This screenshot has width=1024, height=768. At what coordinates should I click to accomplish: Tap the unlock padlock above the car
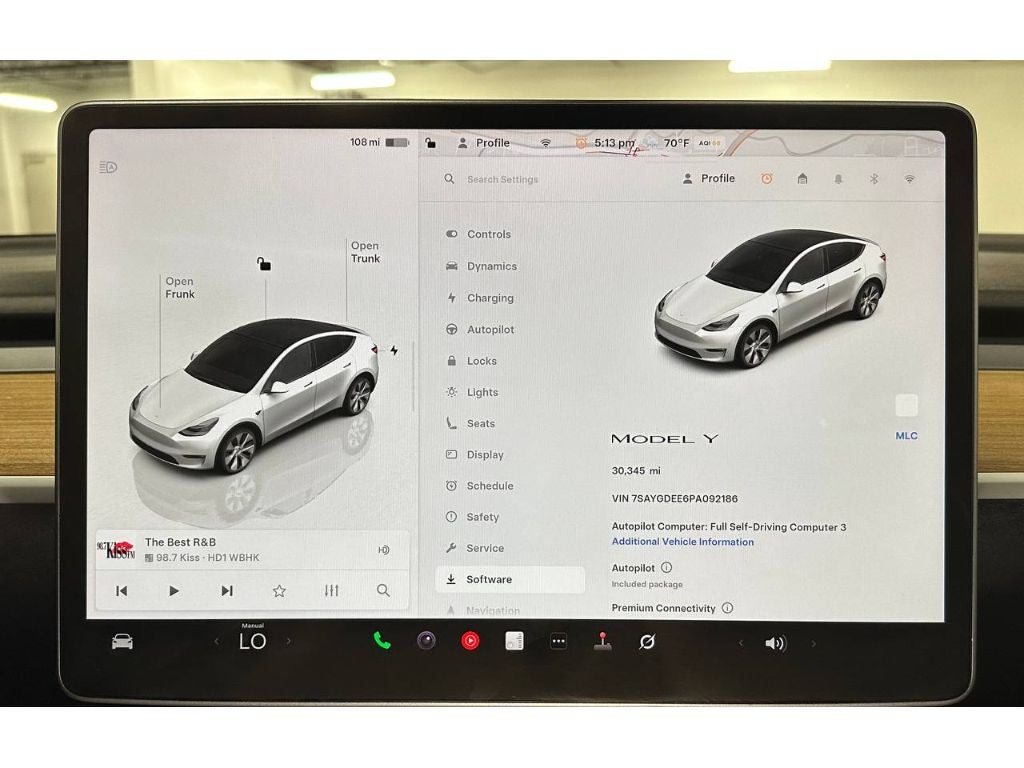coord(263,263)
